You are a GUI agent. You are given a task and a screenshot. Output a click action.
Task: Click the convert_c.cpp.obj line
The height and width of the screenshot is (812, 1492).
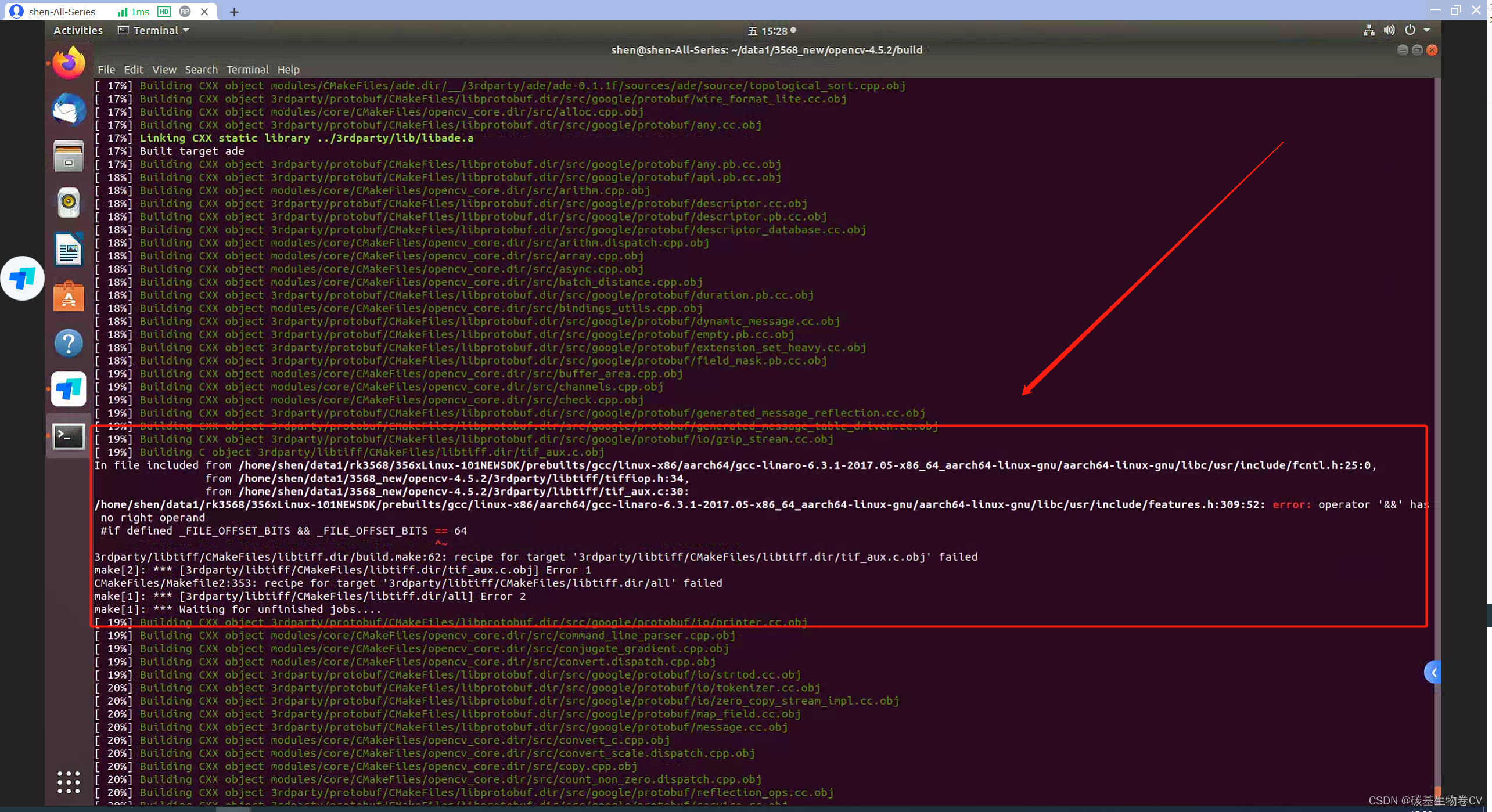click(x=382, y=740)
